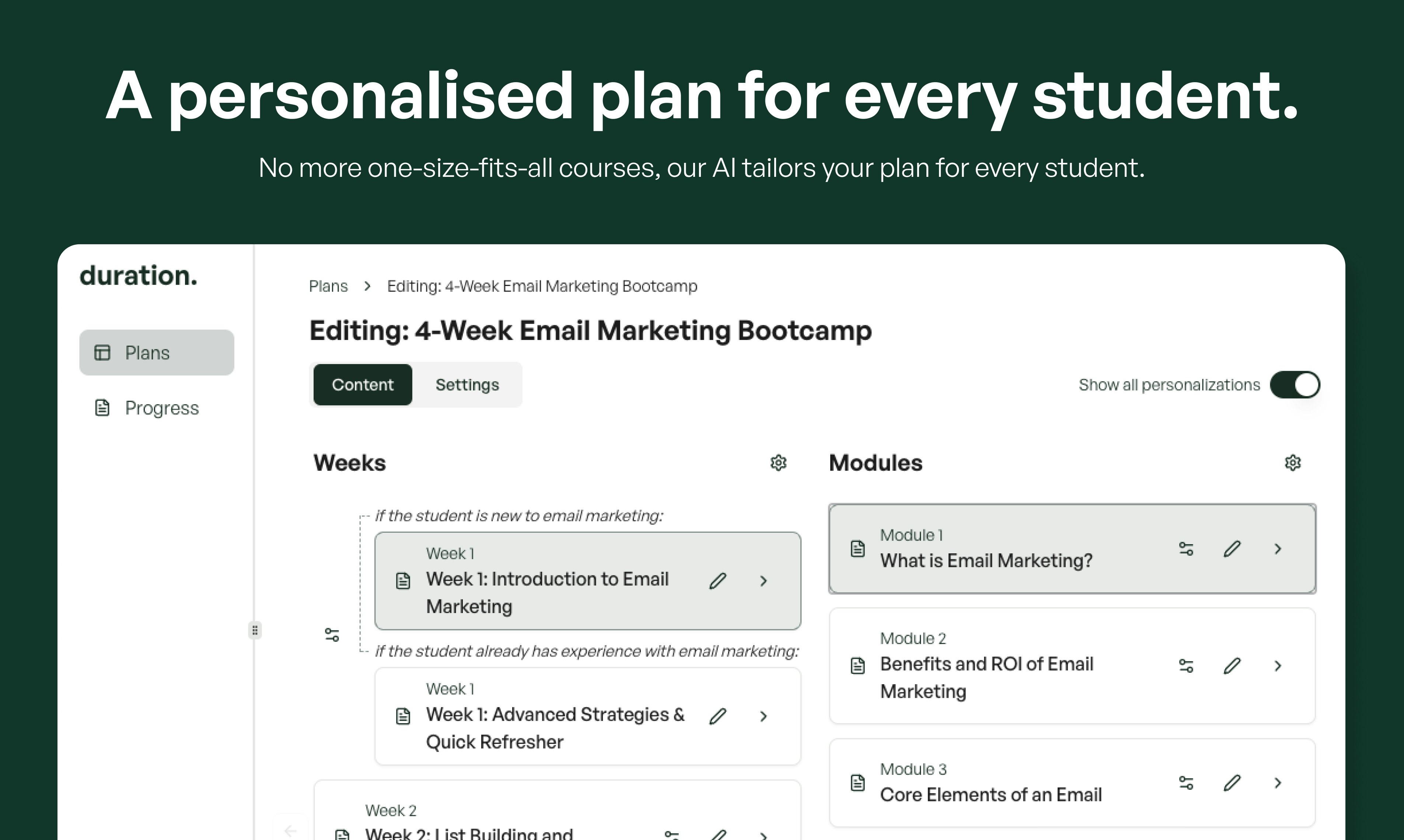Expand Week 1 Introduction chevron
The width and height of the screenshot is (1404, 840).
(763, 581)
